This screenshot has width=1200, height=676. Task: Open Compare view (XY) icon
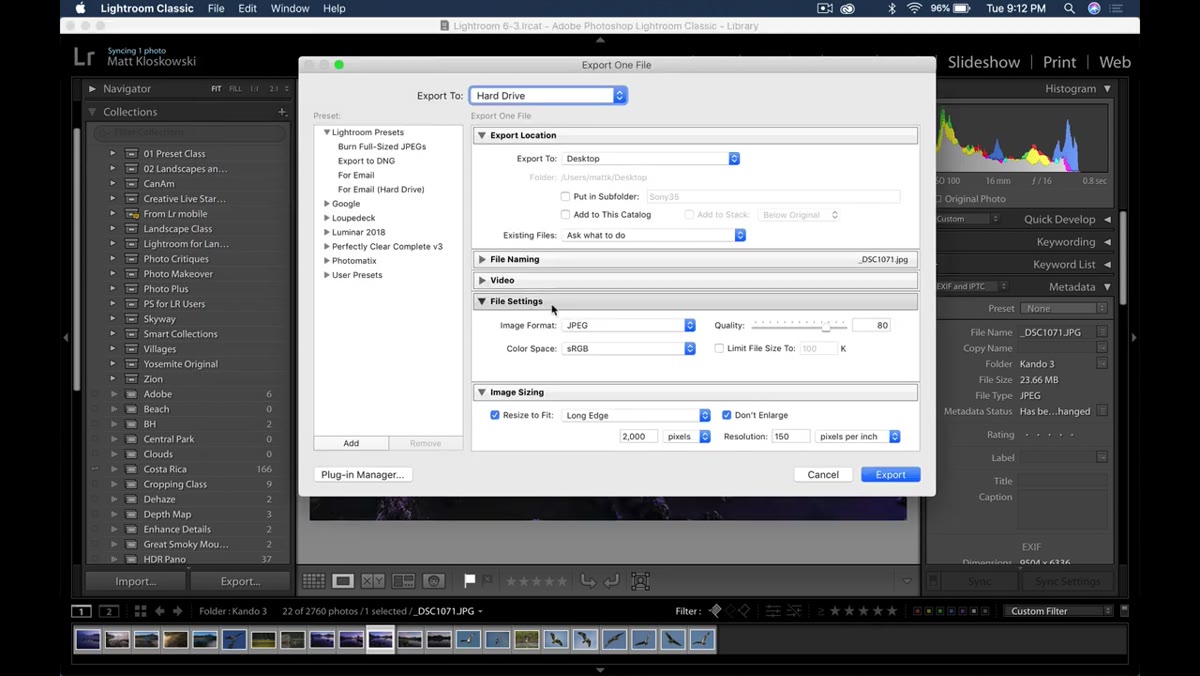tap(373, 581)
